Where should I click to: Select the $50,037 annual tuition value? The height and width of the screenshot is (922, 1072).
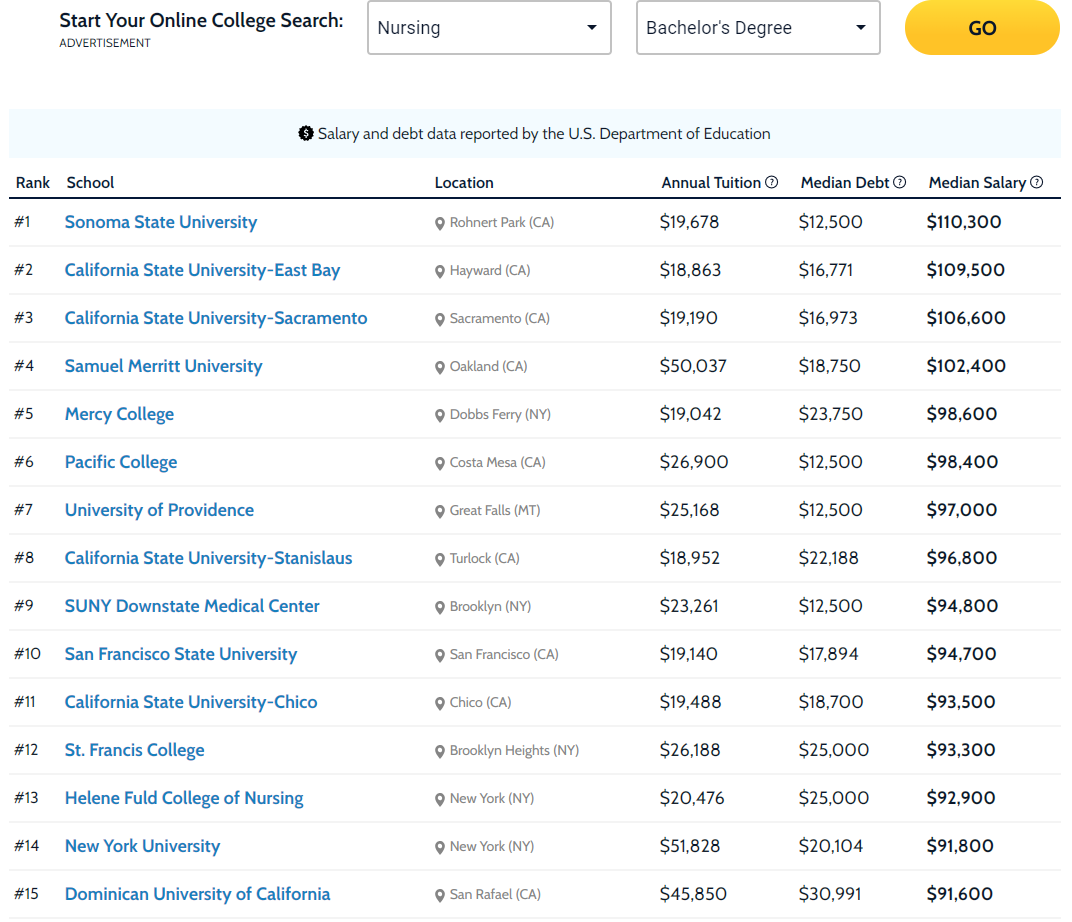tap(693, 366)
